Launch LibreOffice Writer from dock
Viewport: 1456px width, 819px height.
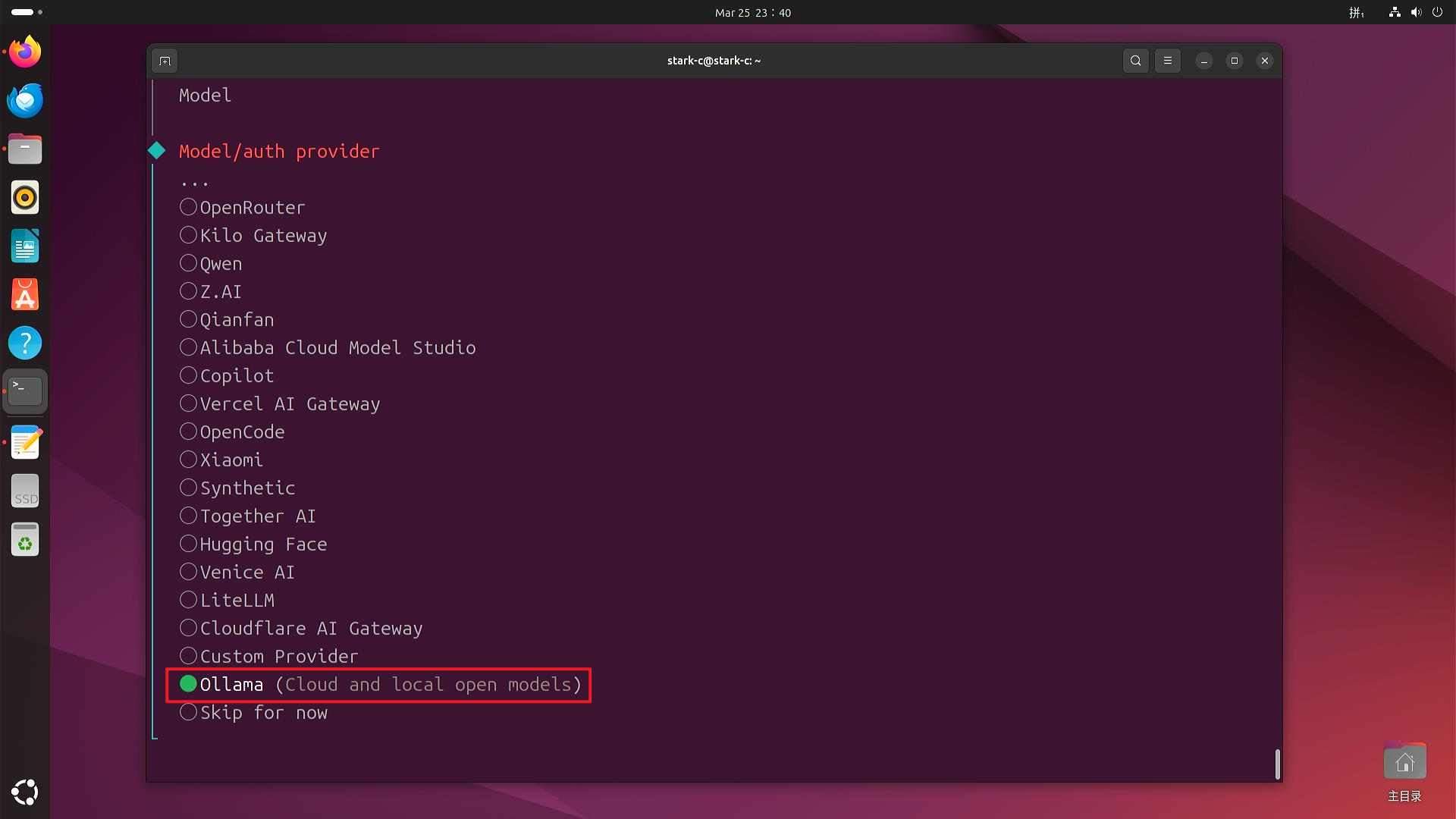[x=25, y=246]
